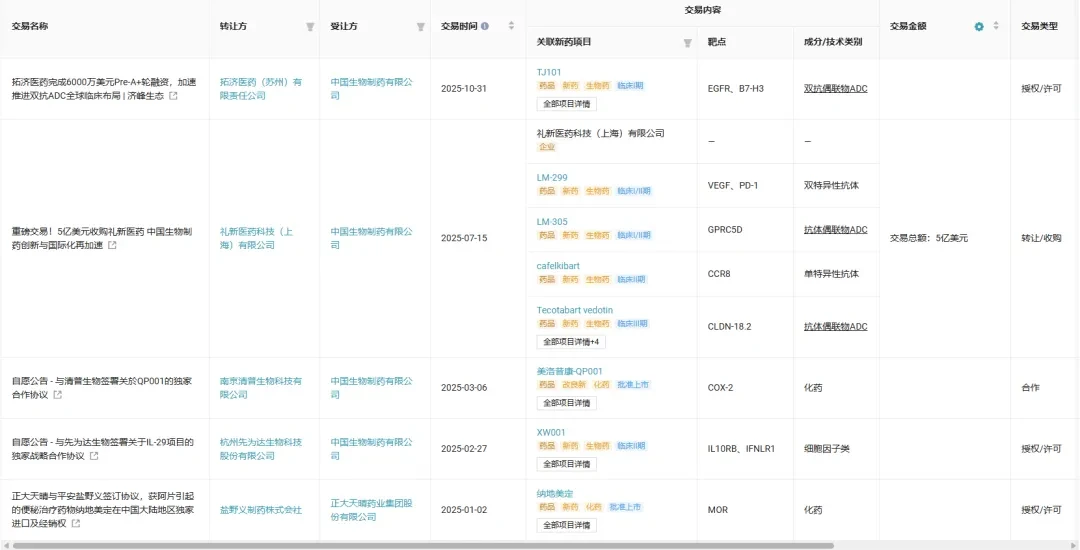Expand 全部项目详情 under XW001
Screen dimensions: 1080x550
click(566, 464)
